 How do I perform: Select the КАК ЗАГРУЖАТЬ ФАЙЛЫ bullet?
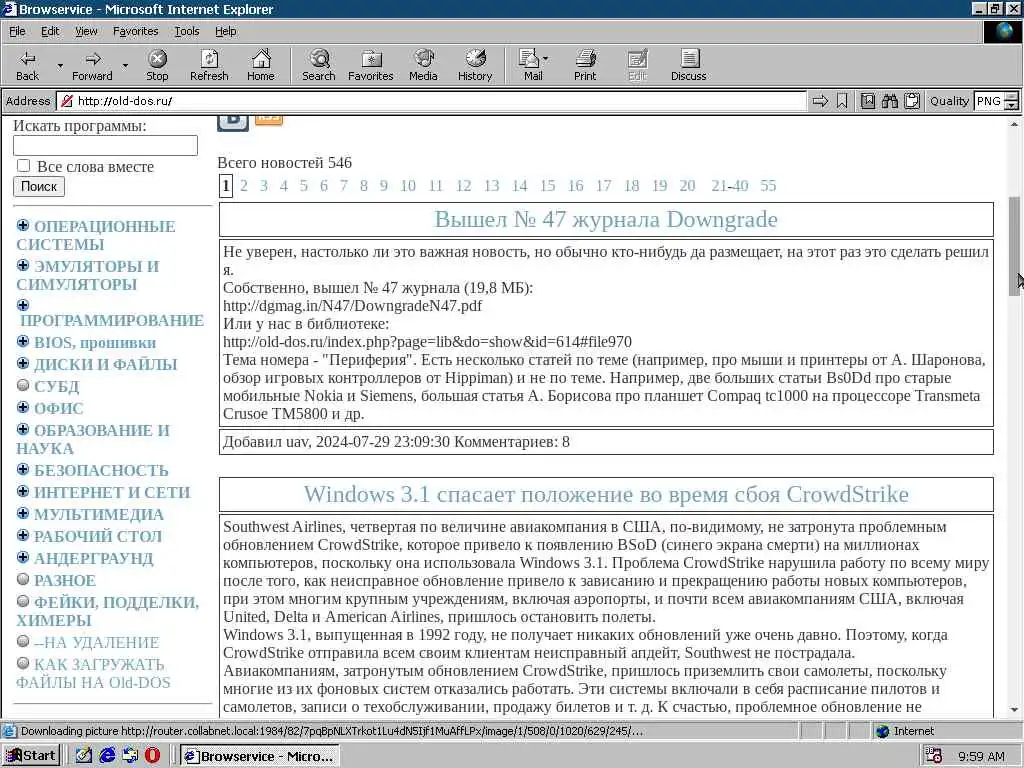[23, 664]
